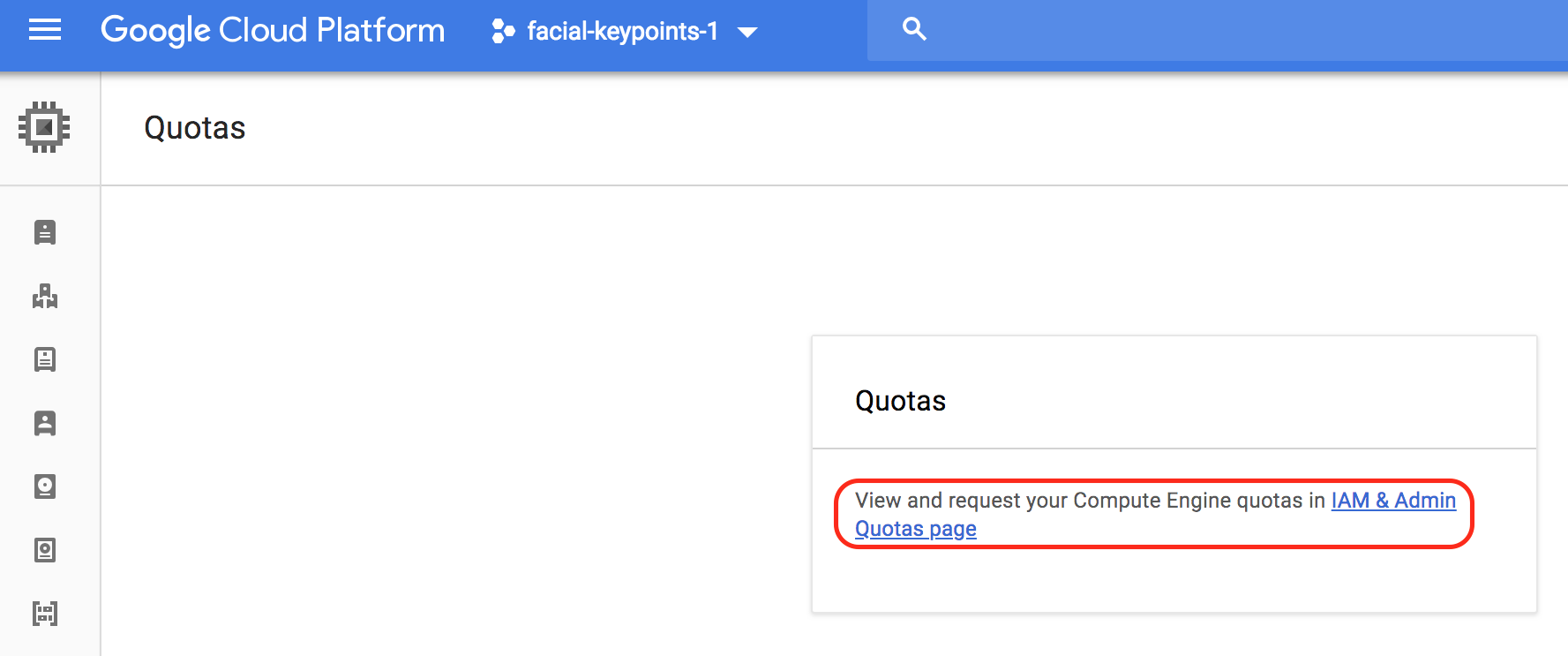
Task: Click the Google Cloud Platform logo
Action: point(273,31)
